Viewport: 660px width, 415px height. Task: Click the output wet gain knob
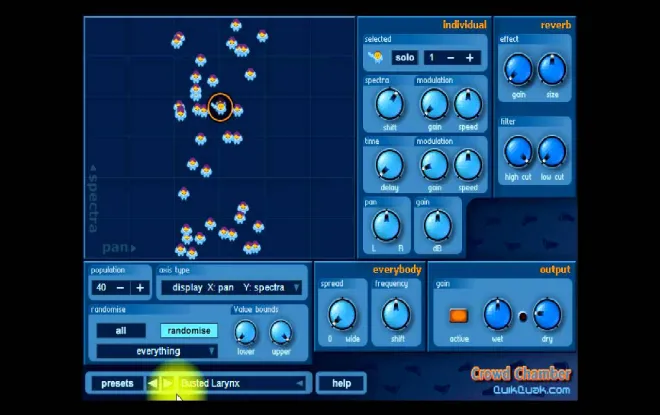[x=498, y=315]
